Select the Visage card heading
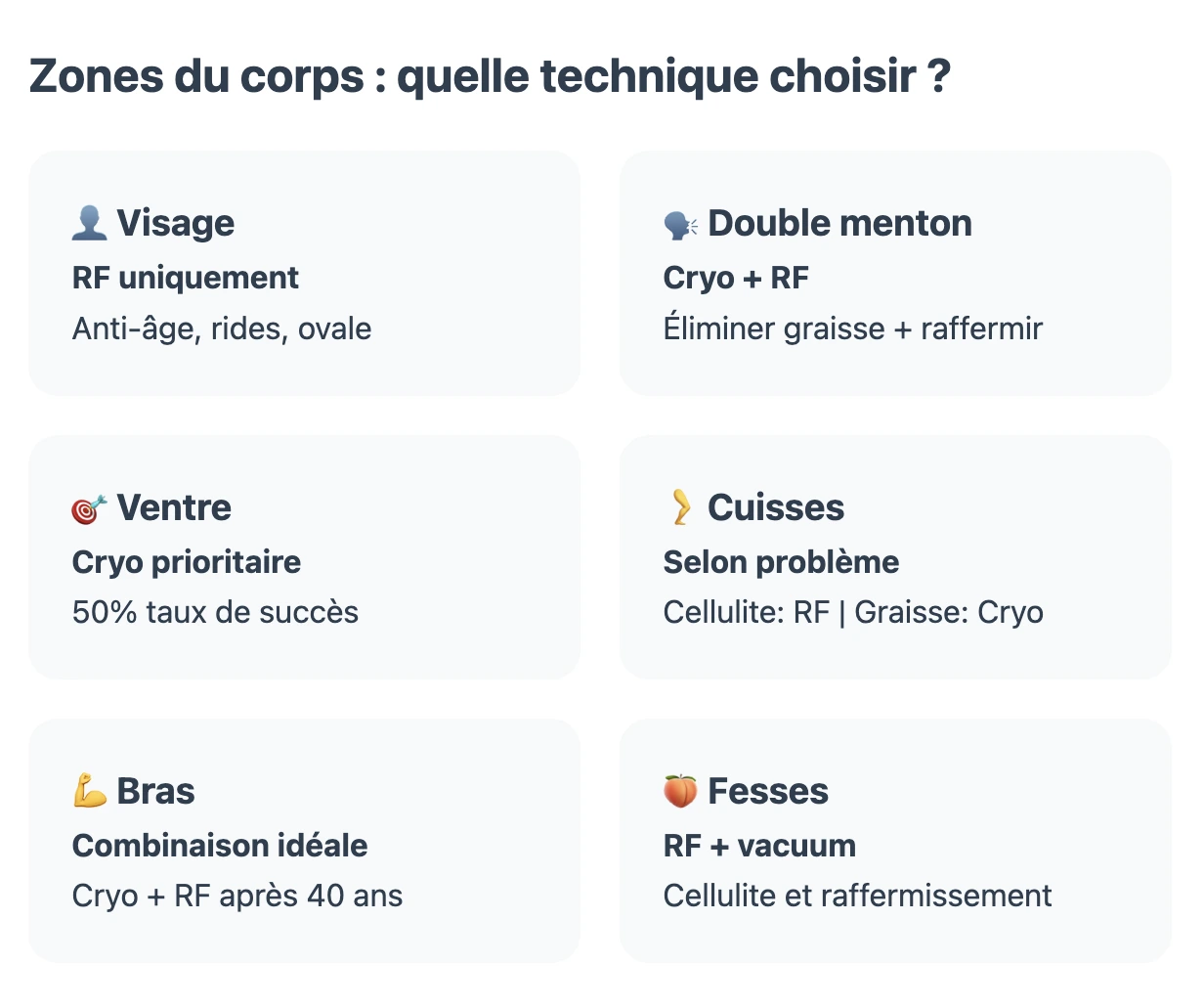Viewport: 1204px width, 1007px height. click(175, 224)
